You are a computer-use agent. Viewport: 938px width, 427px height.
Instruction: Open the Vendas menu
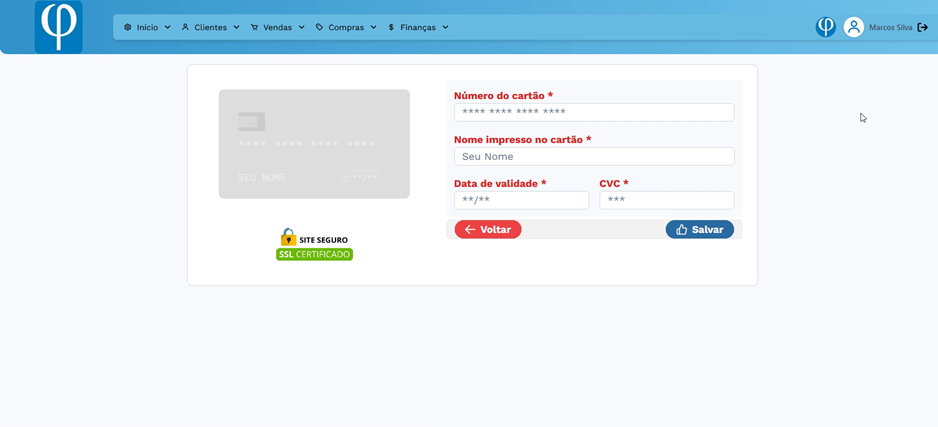coord(277,27)
